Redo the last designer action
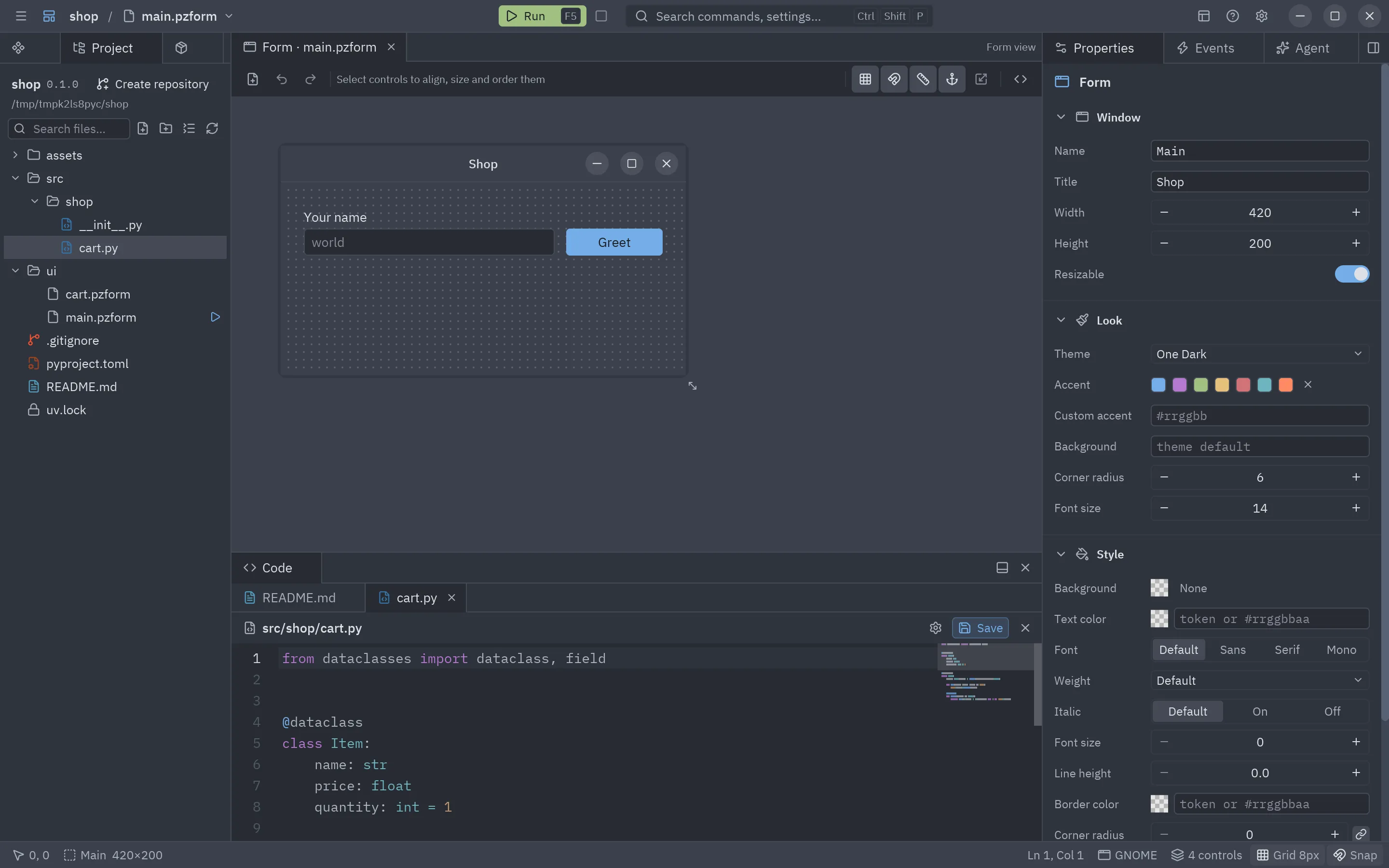The width and height of the screenshot is (1389, 868). [x=311, y=79]
